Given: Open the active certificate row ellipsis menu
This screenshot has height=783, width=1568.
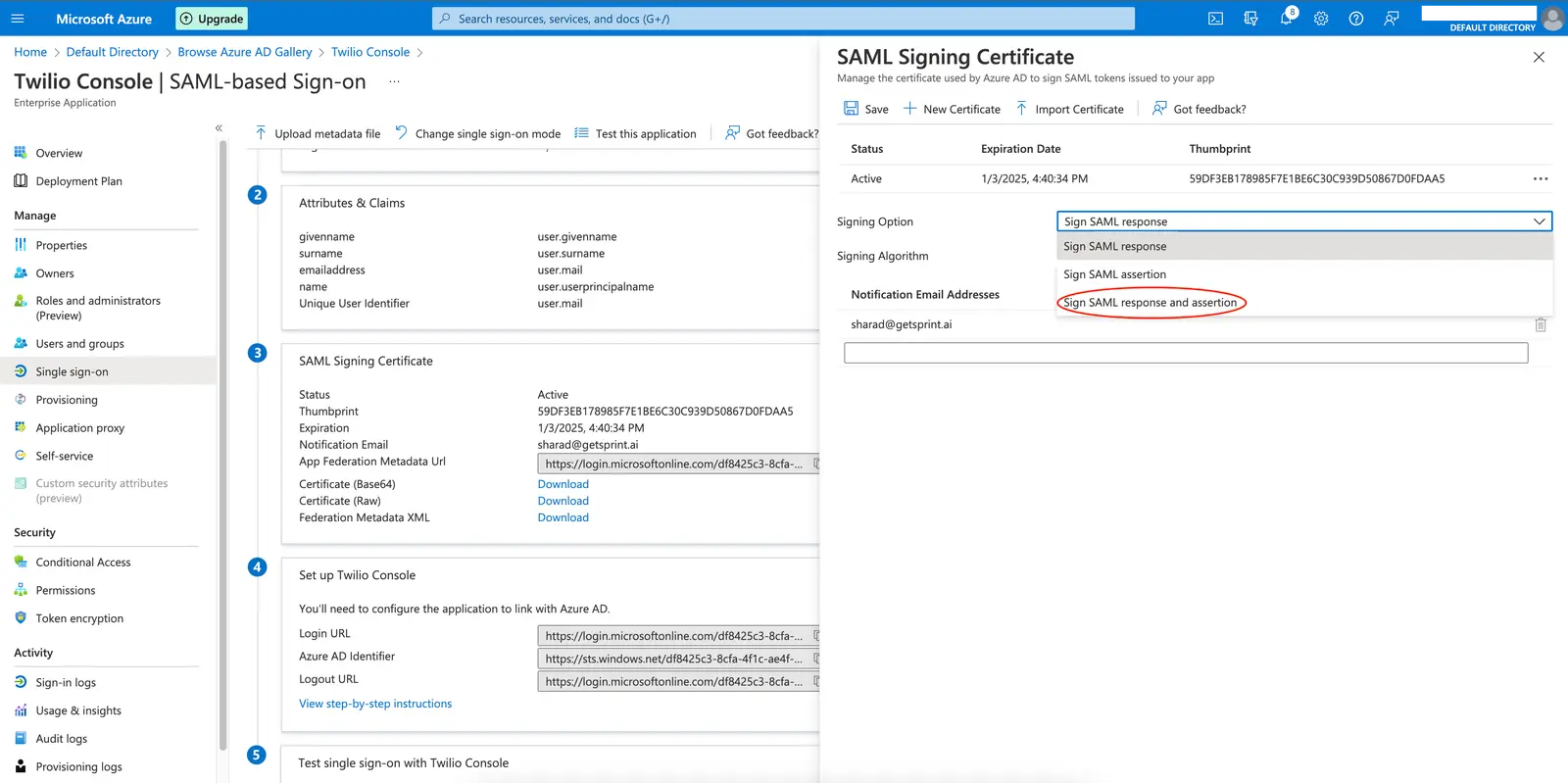Looking at the screenshot, I should coord(1541,178).
